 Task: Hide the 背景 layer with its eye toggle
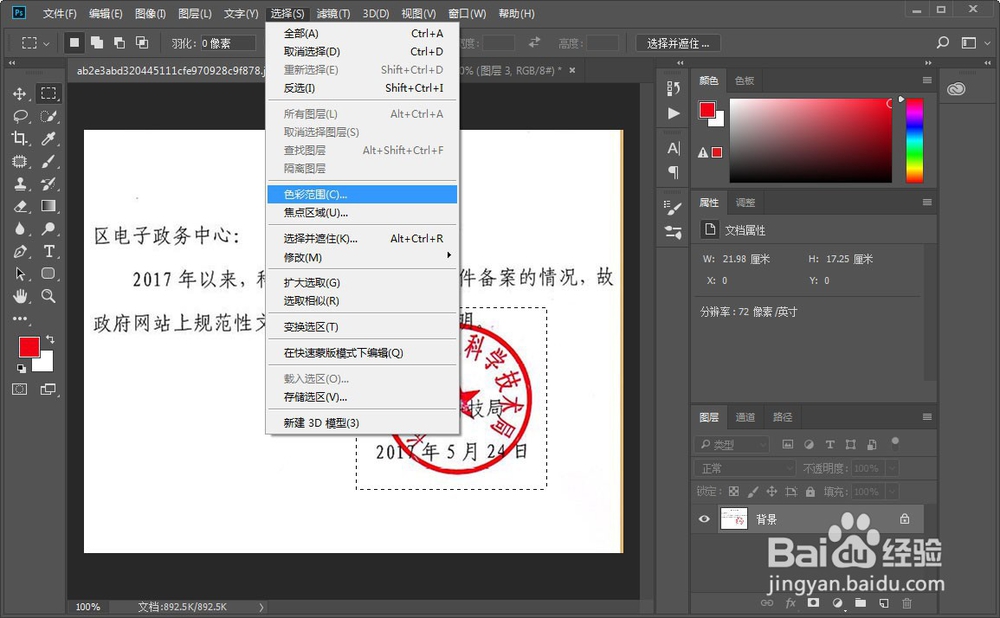coord(704,518)
